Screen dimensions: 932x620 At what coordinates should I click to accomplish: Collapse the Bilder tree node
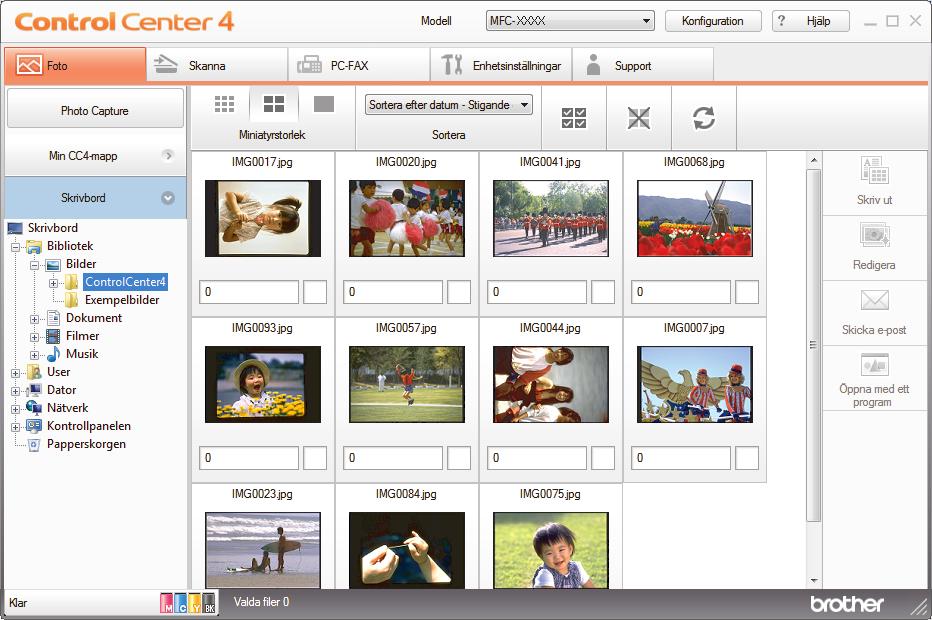point(34,265)
